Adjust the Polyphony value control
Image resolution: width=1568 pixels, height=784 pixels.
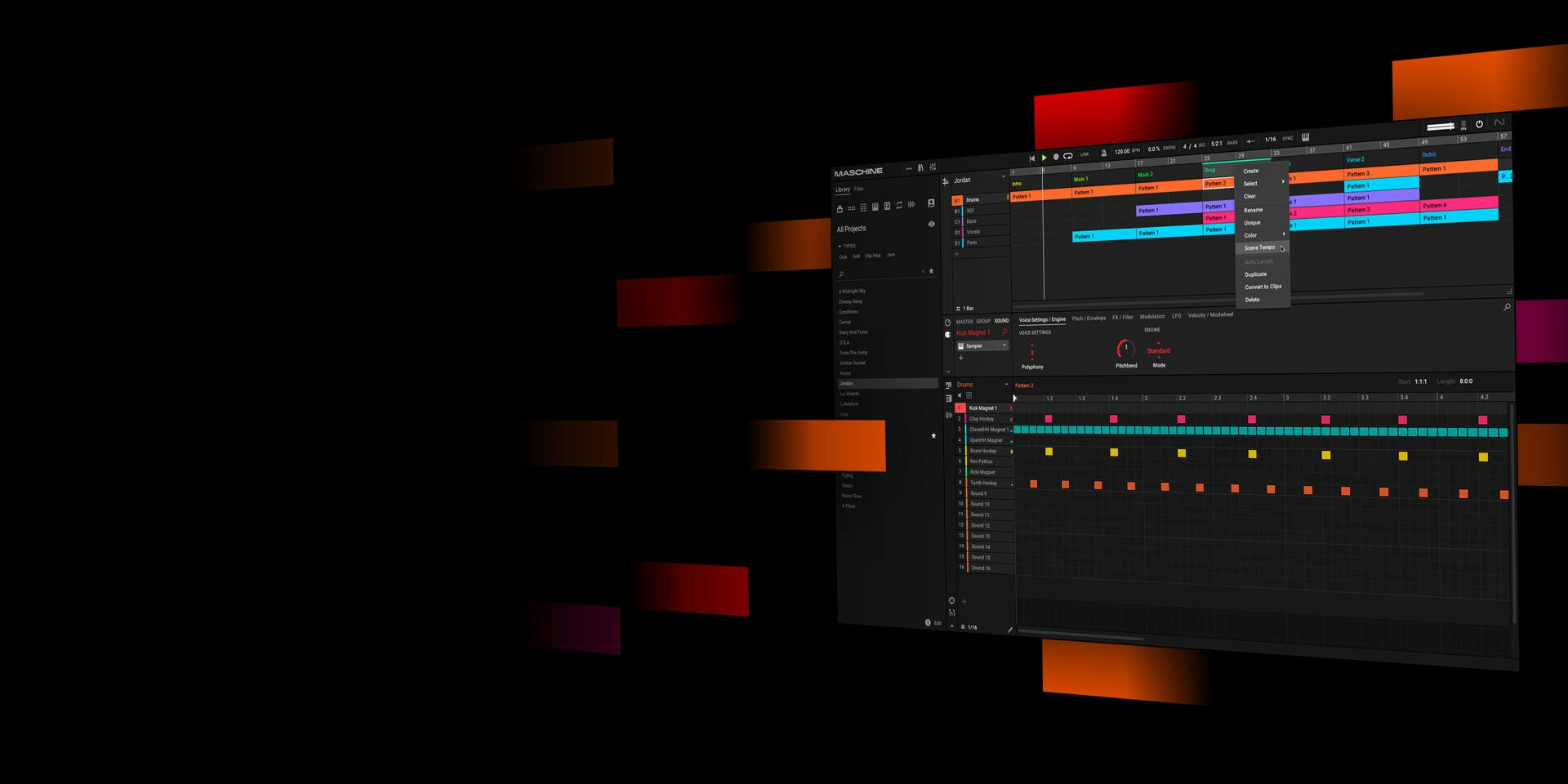coord(1031,352)
